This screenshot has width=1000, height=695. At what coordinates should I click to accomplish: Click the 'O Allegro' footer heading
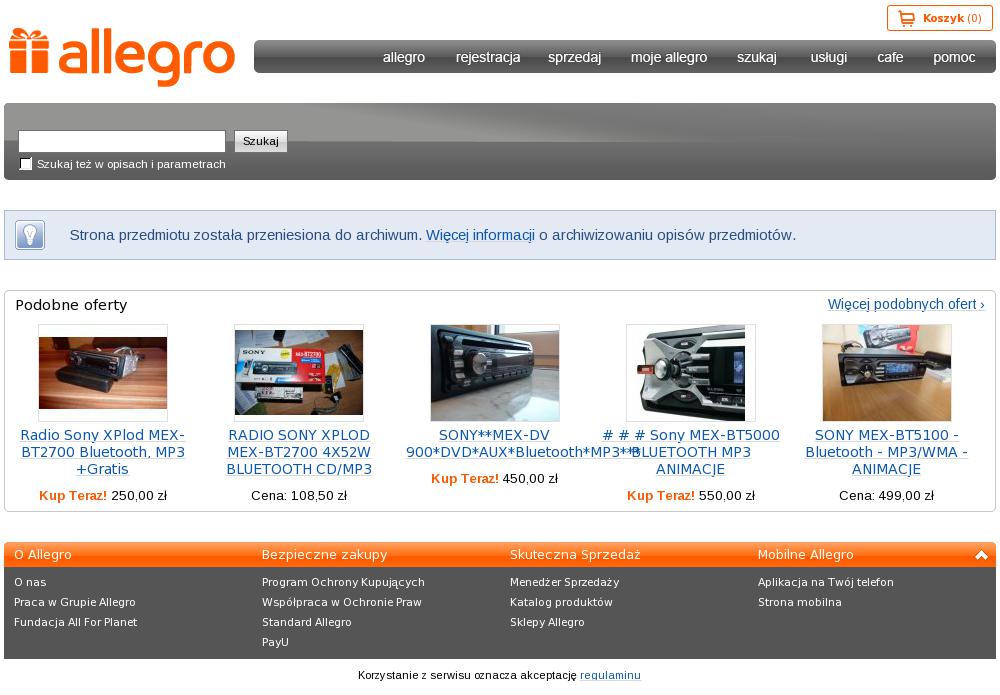tap(43, 555)
